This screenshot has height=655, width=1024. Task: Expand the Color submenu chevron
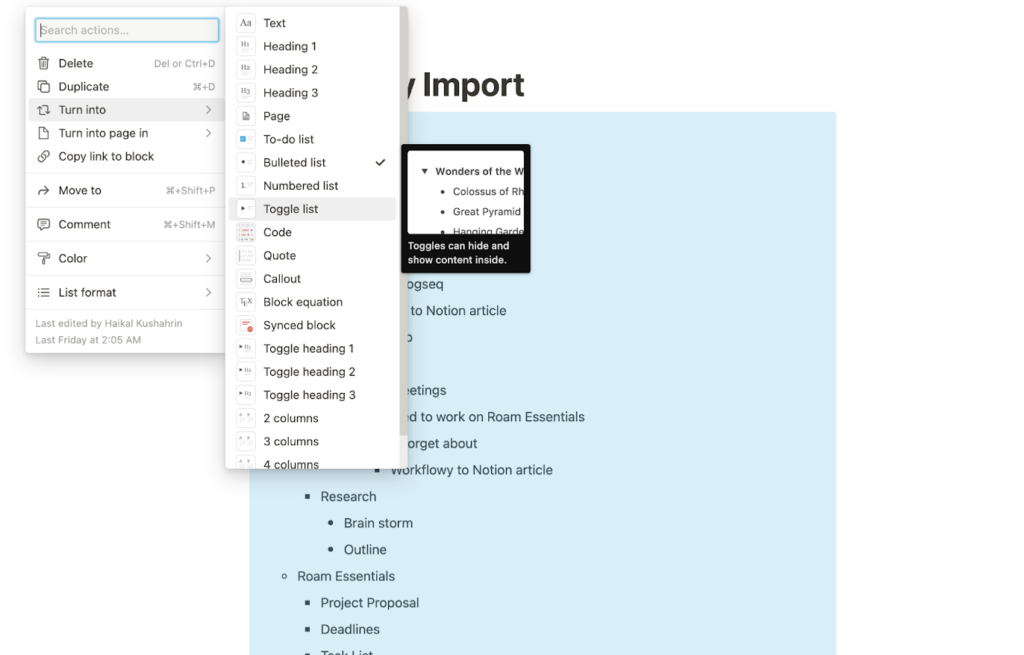click(x=208, y=259)
